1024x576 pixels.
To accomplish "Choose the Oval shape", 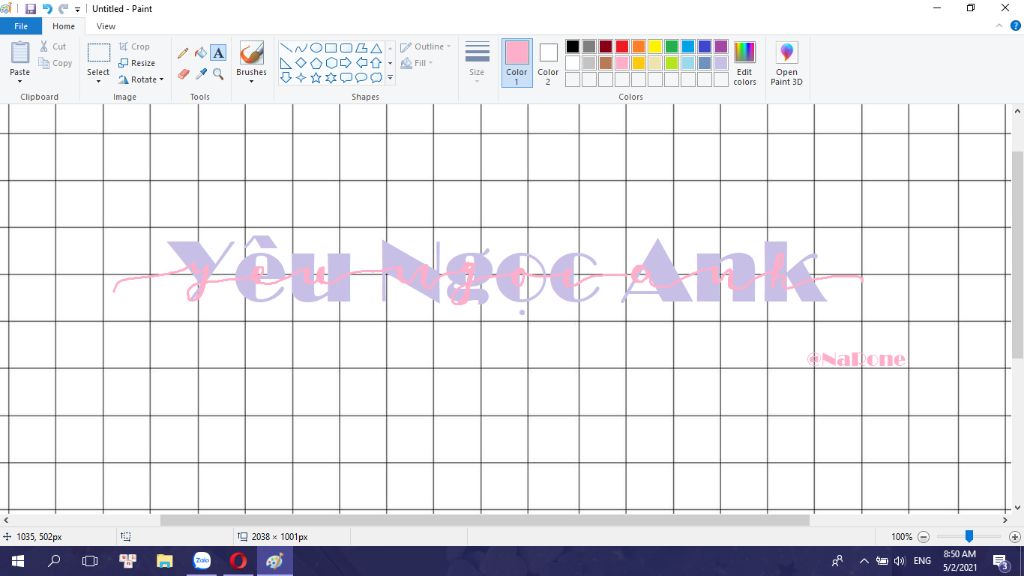I will tap(315, 48).
